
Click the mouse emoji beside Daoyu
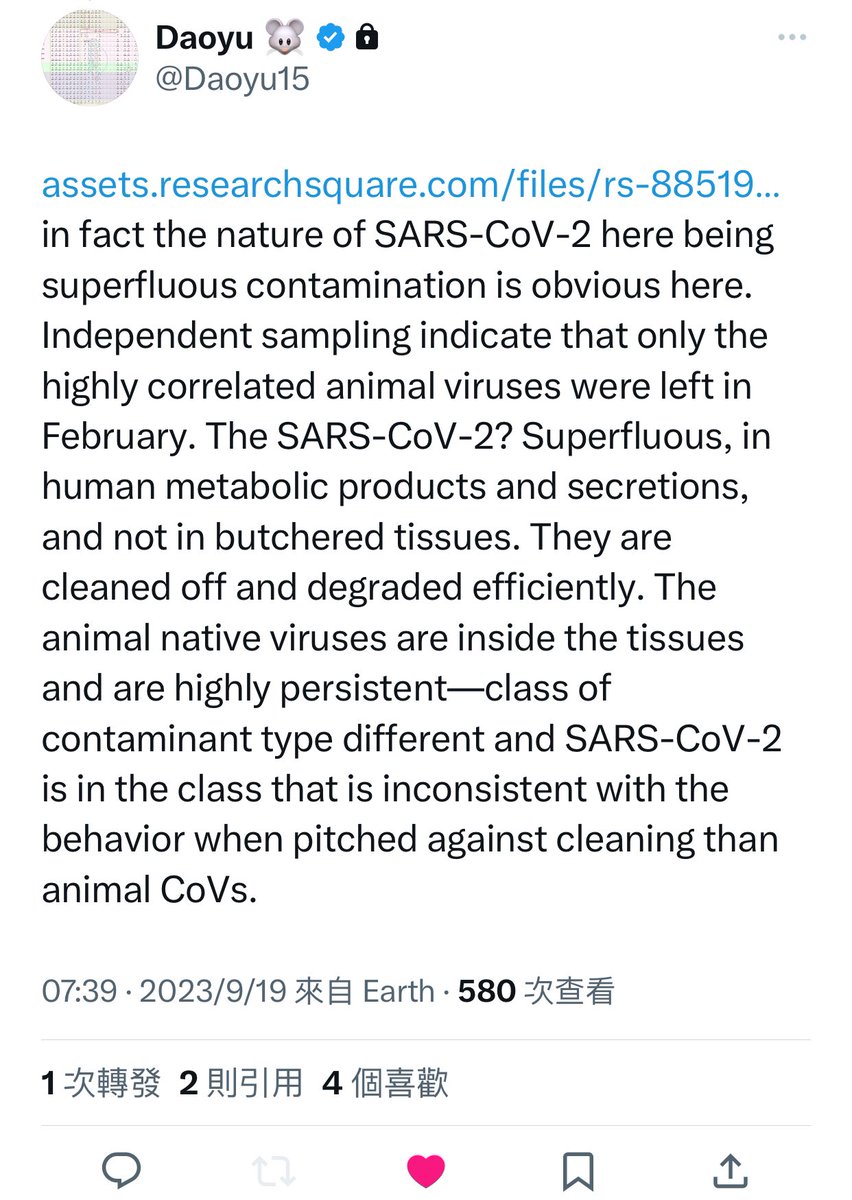285,37
